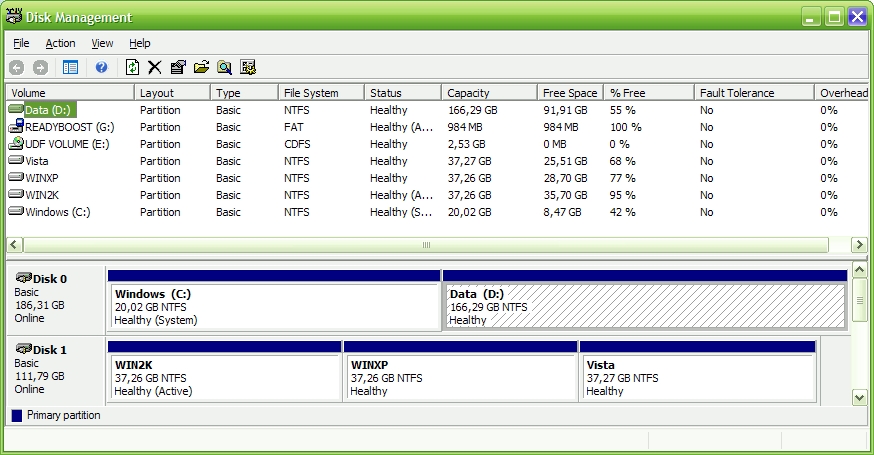
Task: Click the WINXP volume drive icon
Action: [x=16, y=177]
